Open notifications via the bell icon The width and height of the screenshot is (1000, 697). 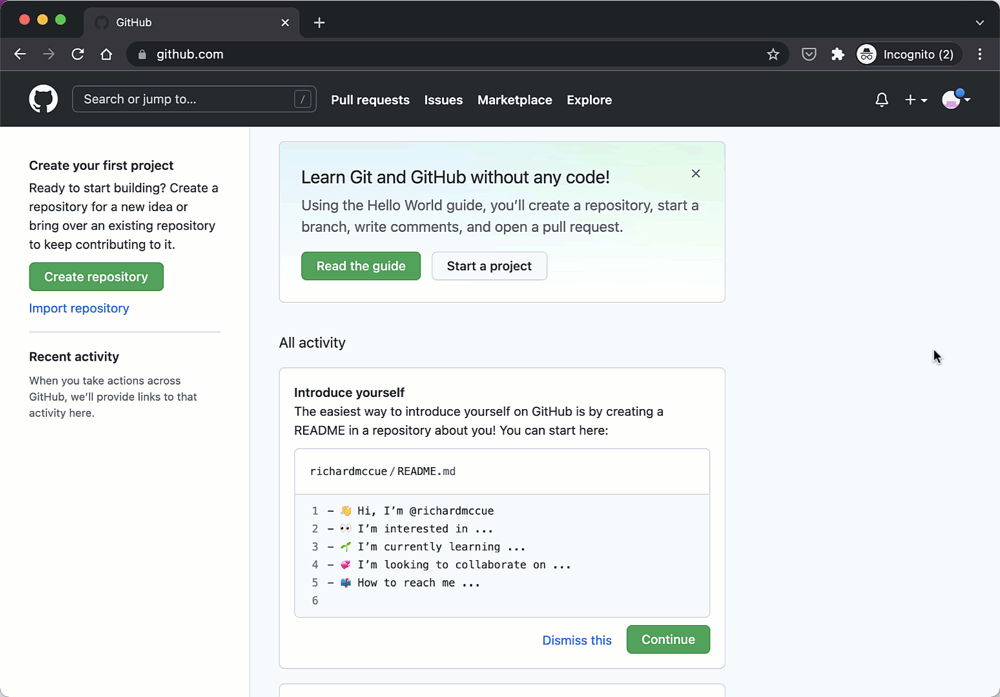881,99
